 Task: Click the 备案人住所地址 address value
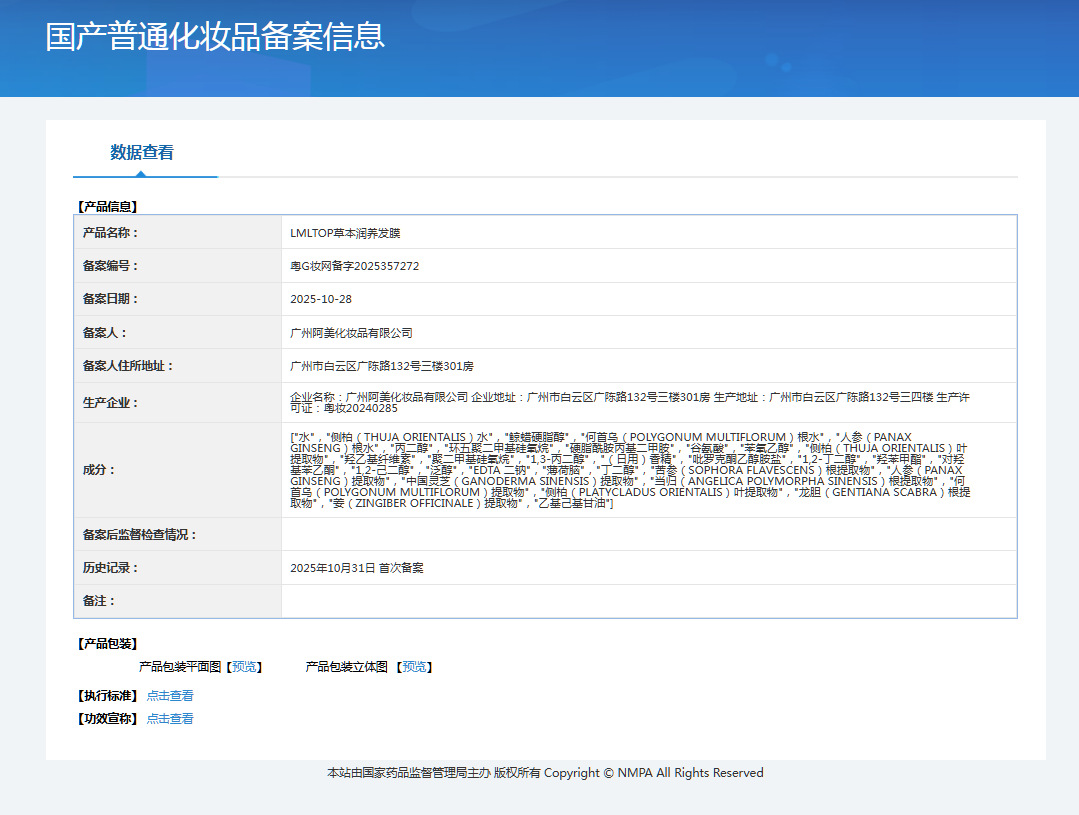click(382, 366)
